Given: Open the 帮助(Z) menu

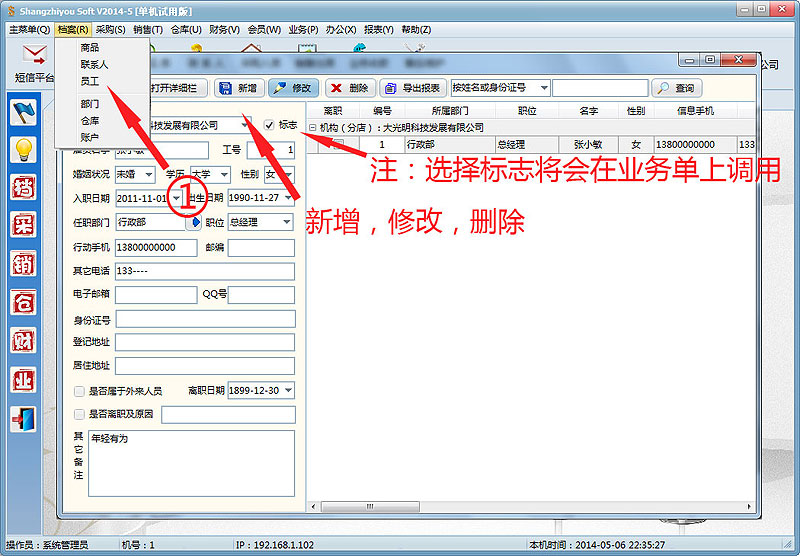Looking at the screenshot, I should pos(416,30).
